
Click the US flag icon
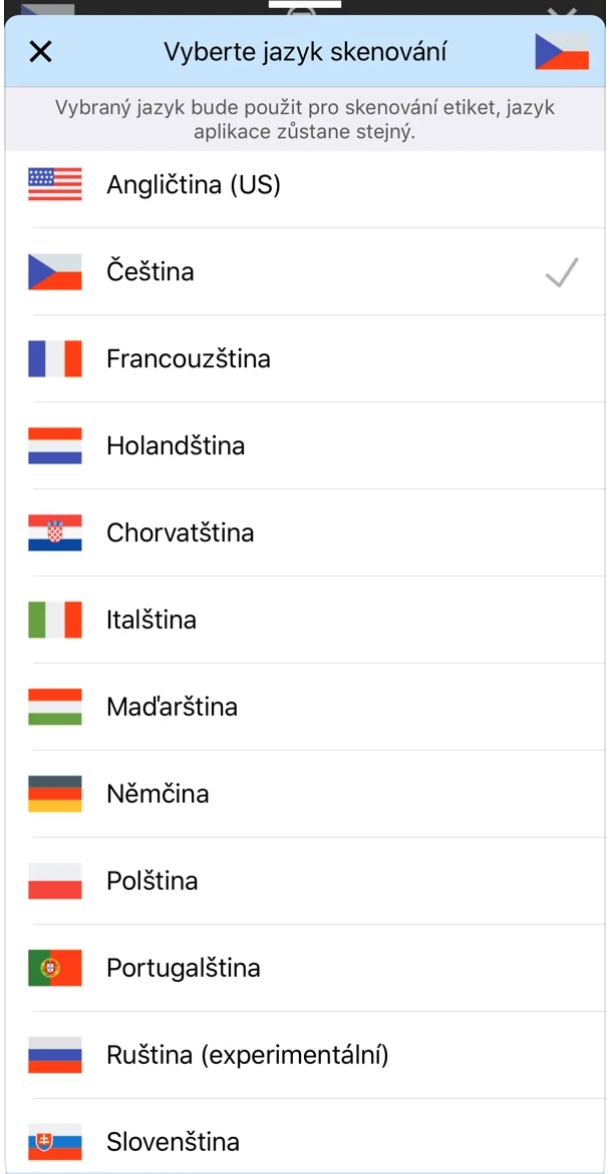tap(55, 185)
